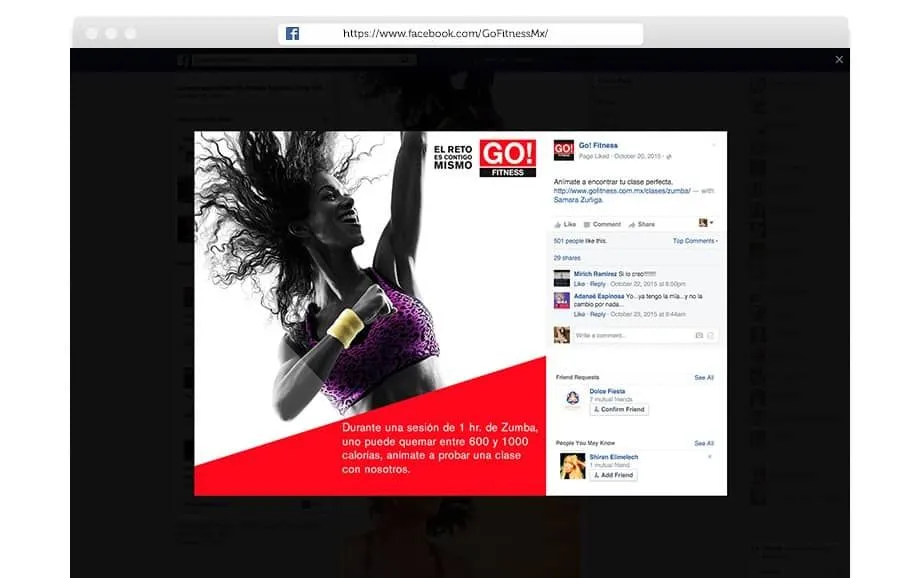See All friend requests
The width and height of the screenshot is (924, 578).
tap(704, 378)
